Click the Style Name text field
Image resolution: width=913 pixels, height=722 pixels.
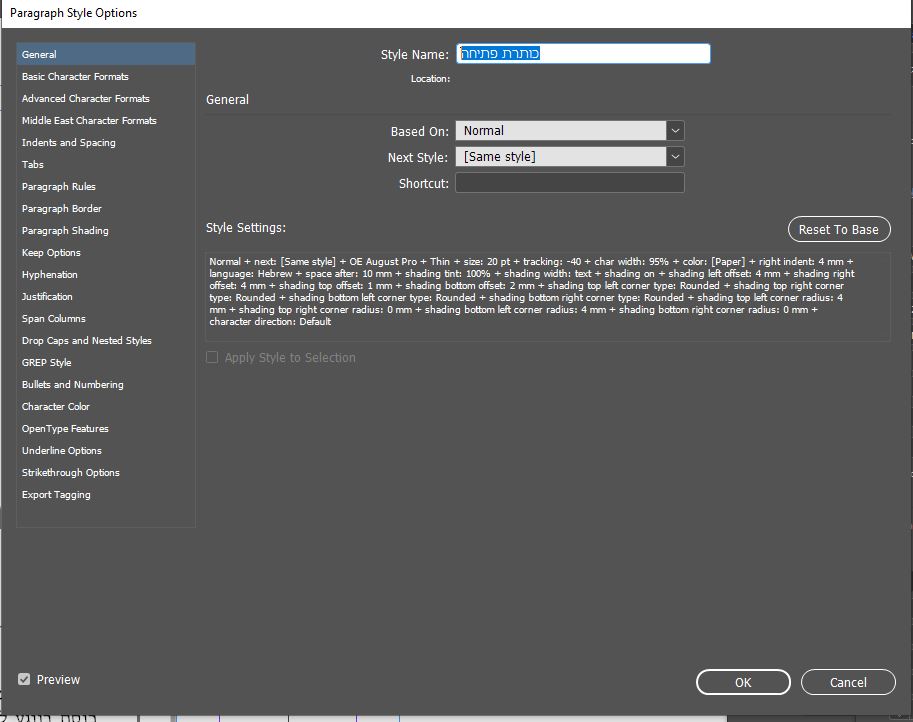click(x=583, y=54)
